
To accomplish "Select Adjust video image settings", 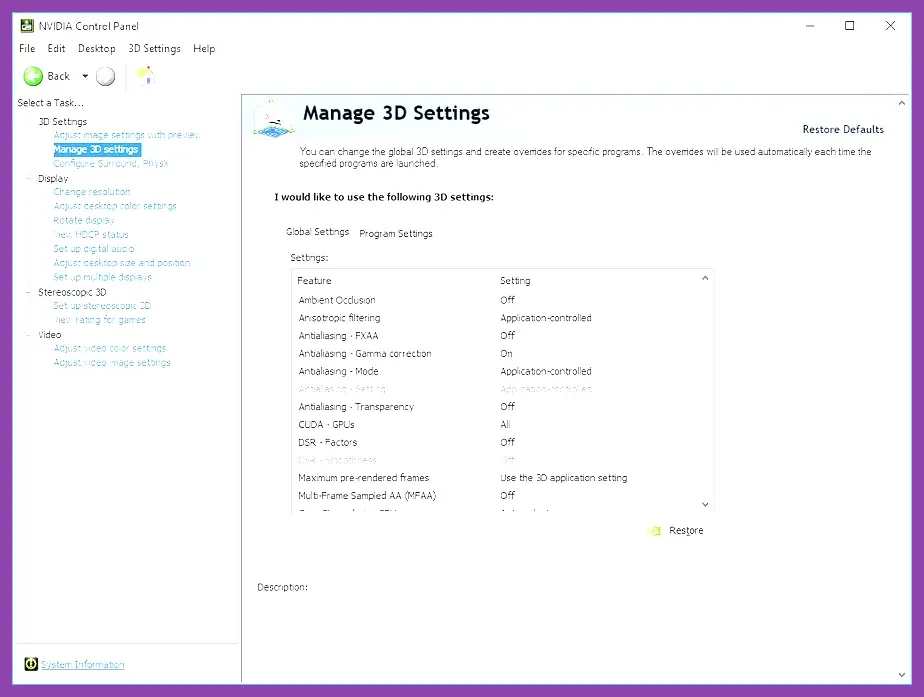I will point(112,362).
